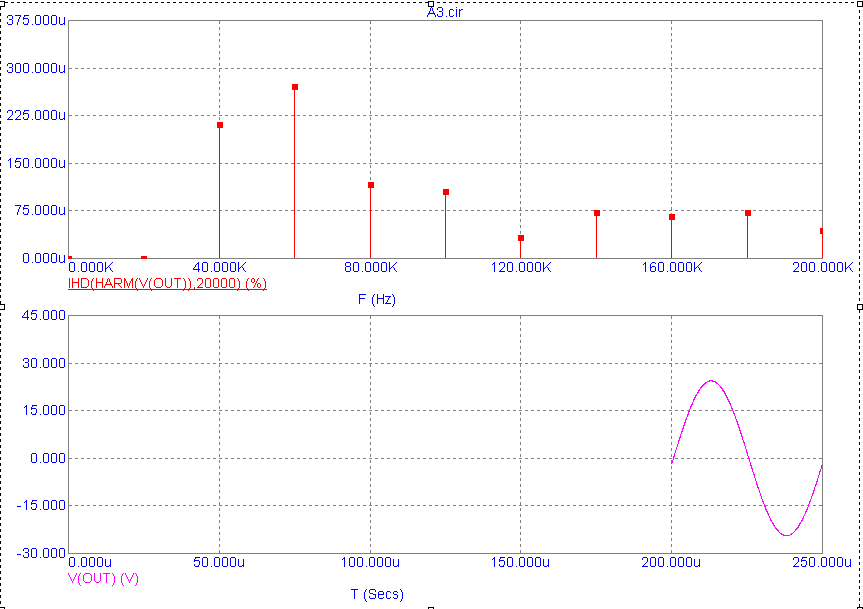Click the T (Secs) axis label
863x609 pixels.
pos(377,594)
